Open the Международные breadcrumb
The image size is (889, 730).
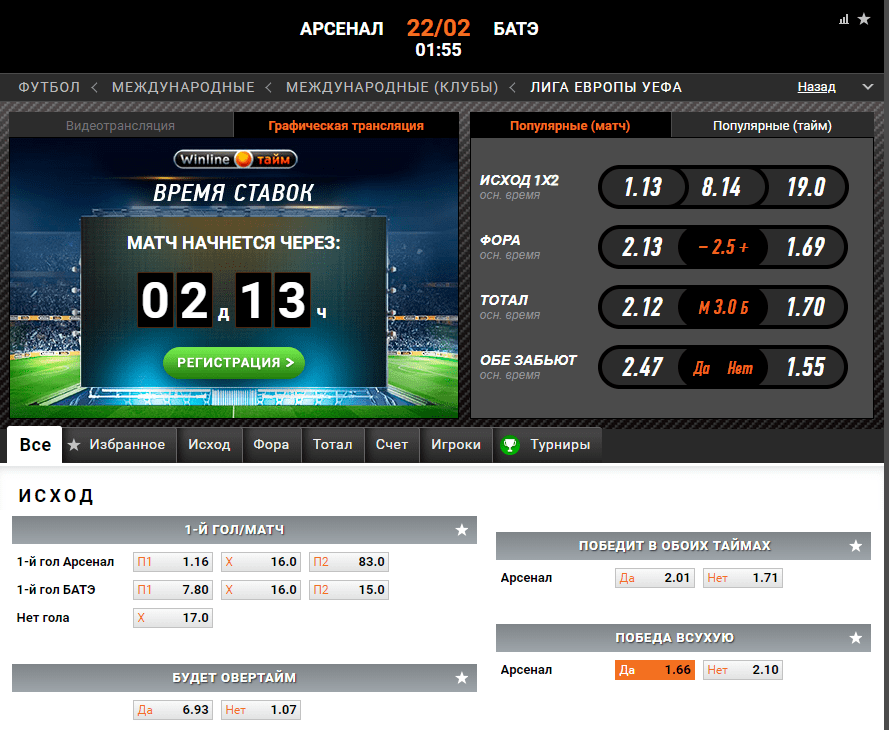[183, 87]
